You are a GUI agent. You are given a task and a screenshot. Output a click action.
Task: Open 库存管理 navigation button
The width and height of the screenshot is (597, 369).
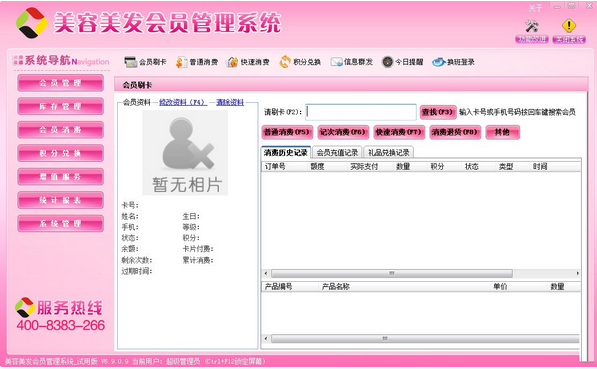(61, 106)
